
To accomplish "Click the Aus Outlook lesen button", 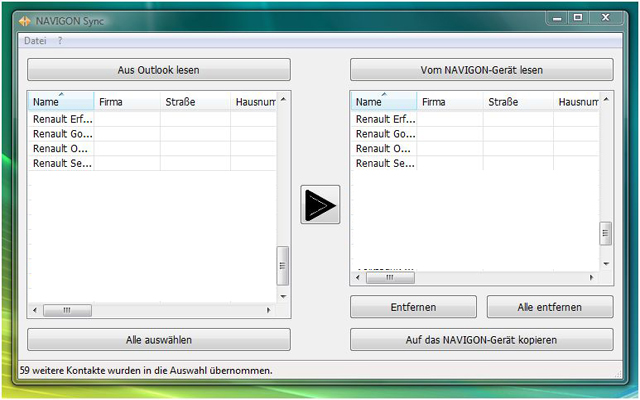I will [x=158, y=70].
